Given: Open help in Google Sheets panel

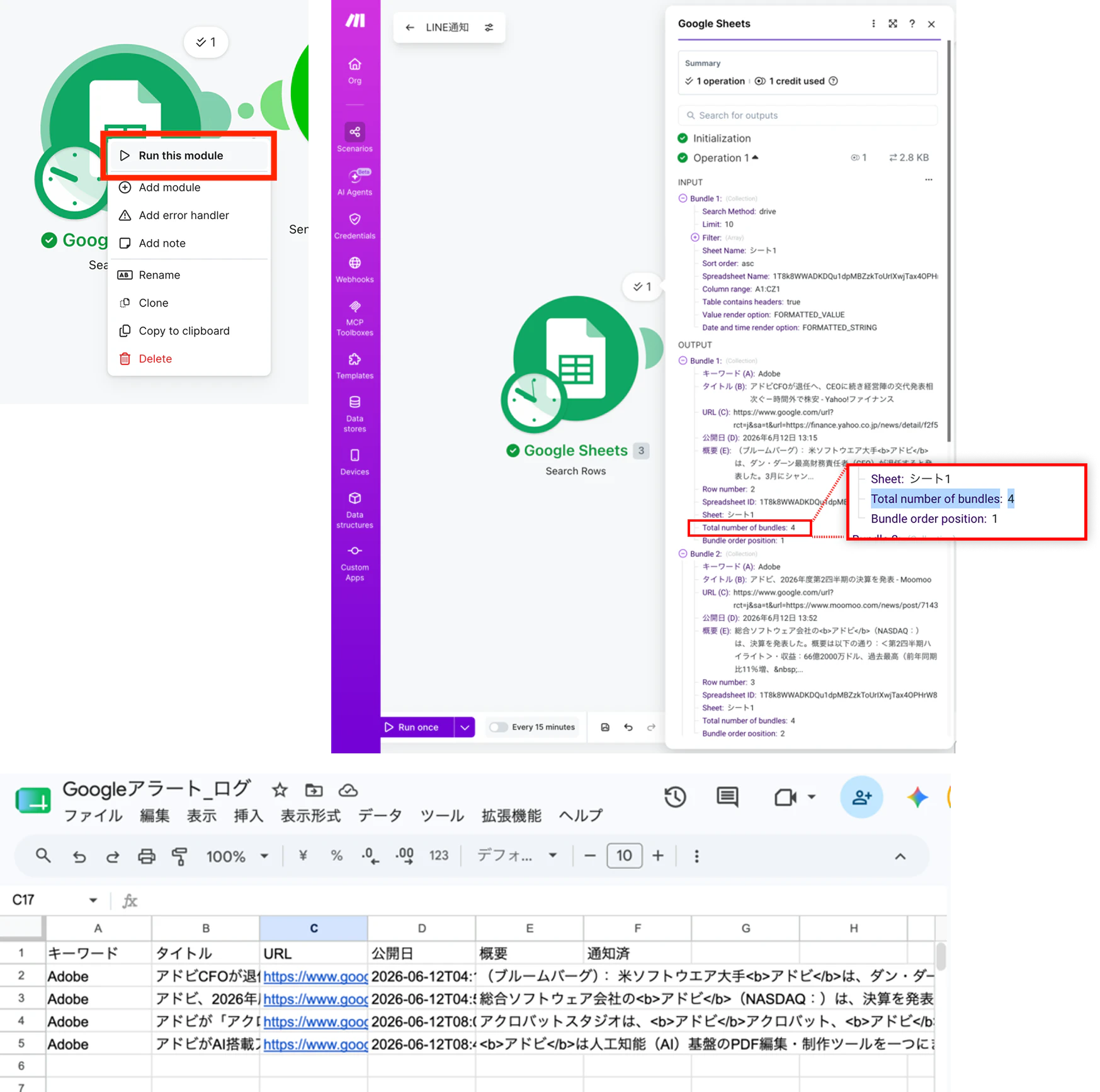Looking at the screenshot, I should pyautogui.click(x=912, y=24).
